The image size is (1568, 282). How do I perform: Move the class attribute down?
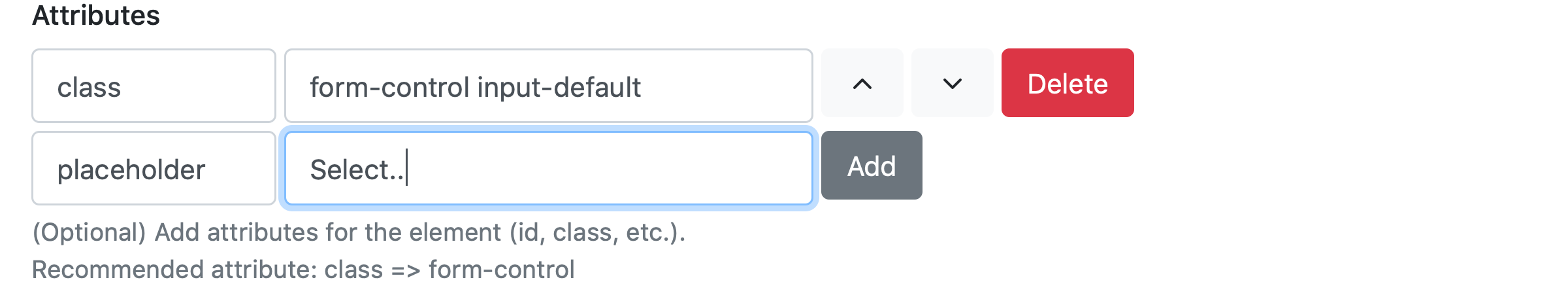pos(952,83)
